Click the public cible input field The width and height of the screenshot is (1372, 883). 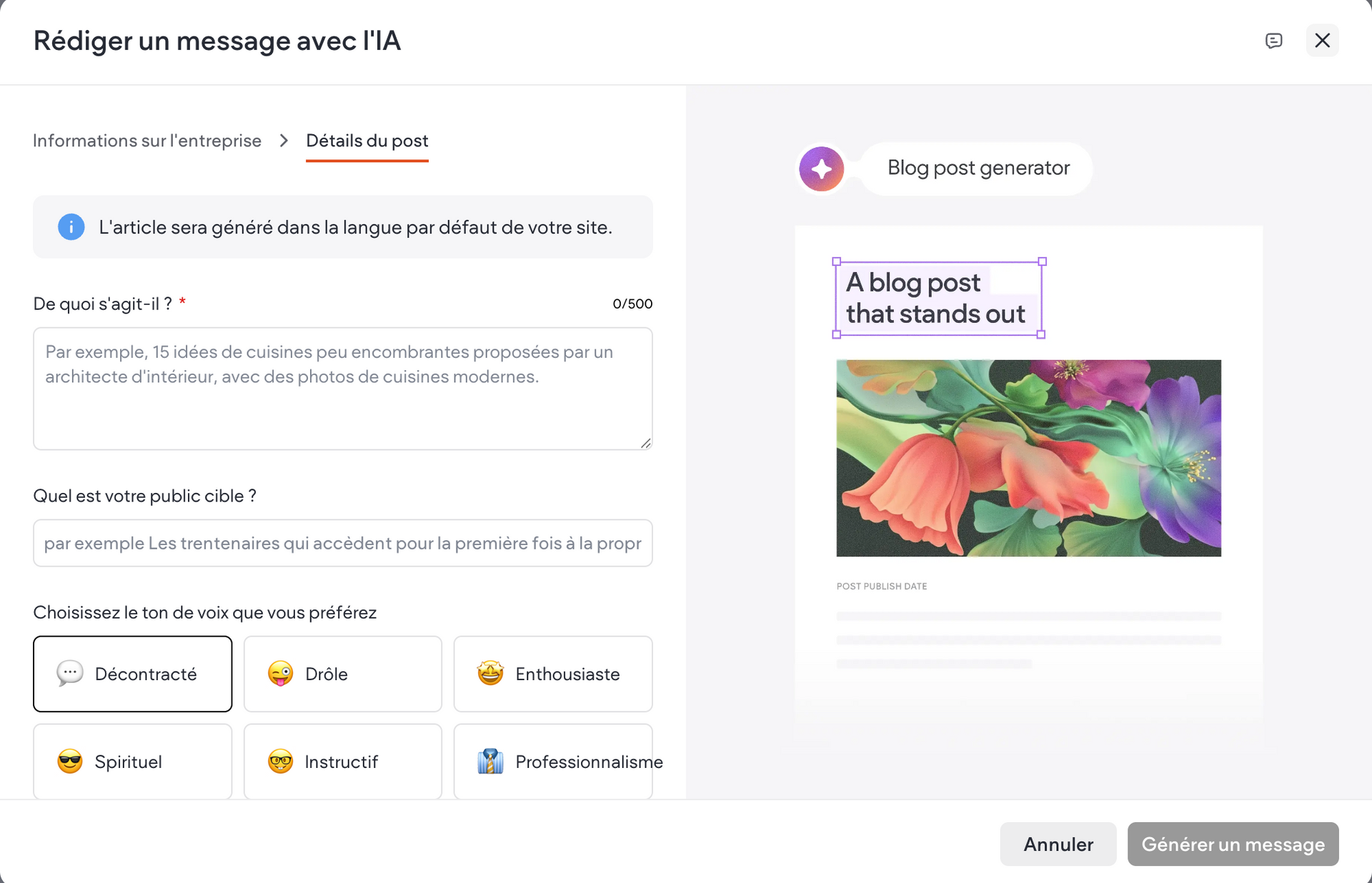(x=343, y=543)
